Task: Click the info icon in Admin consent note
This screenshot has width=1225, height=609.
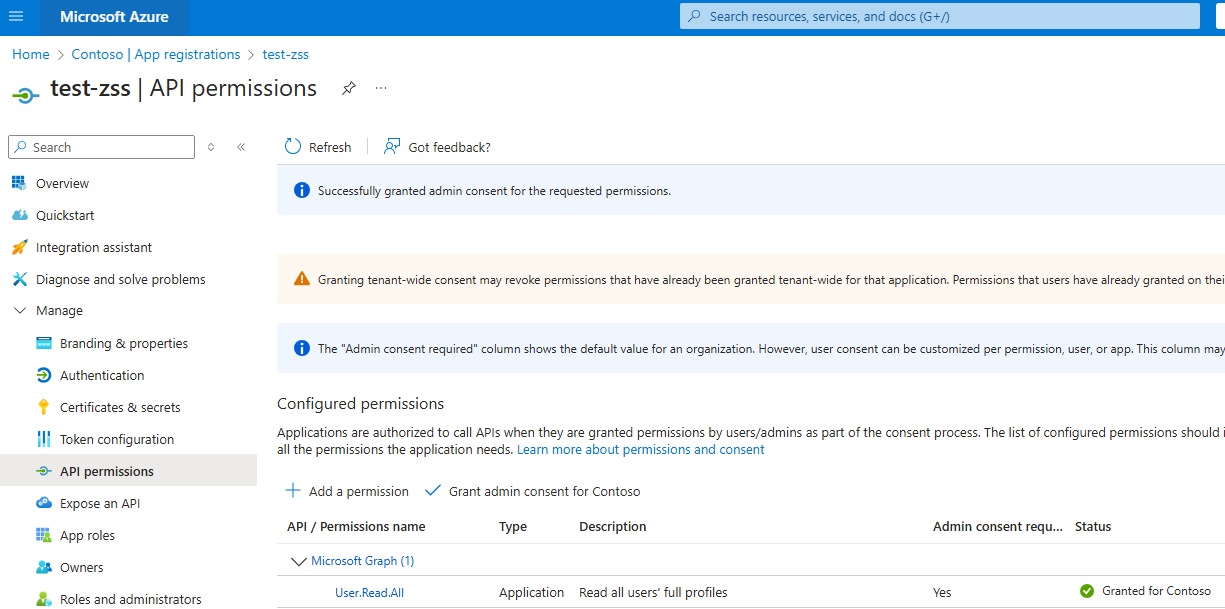Action: 301,348
